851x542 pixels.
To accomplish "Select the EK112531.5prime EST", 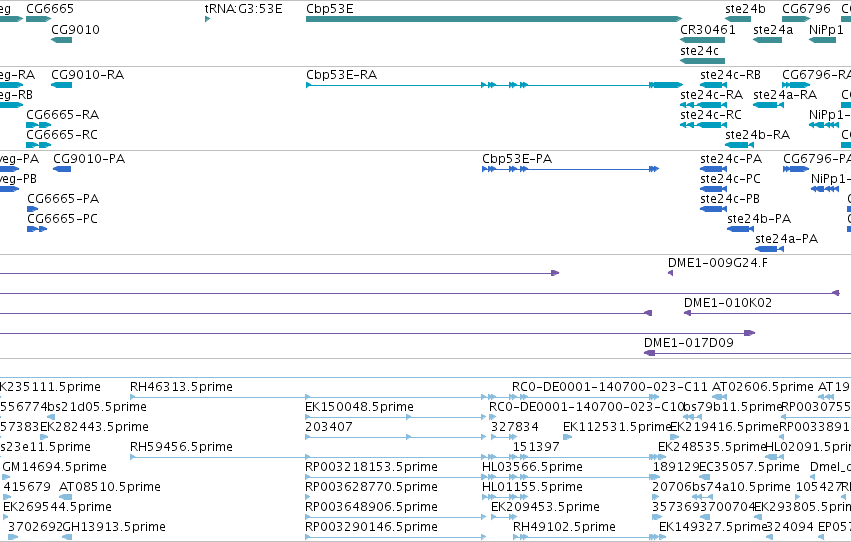I will tap(567, 437).
